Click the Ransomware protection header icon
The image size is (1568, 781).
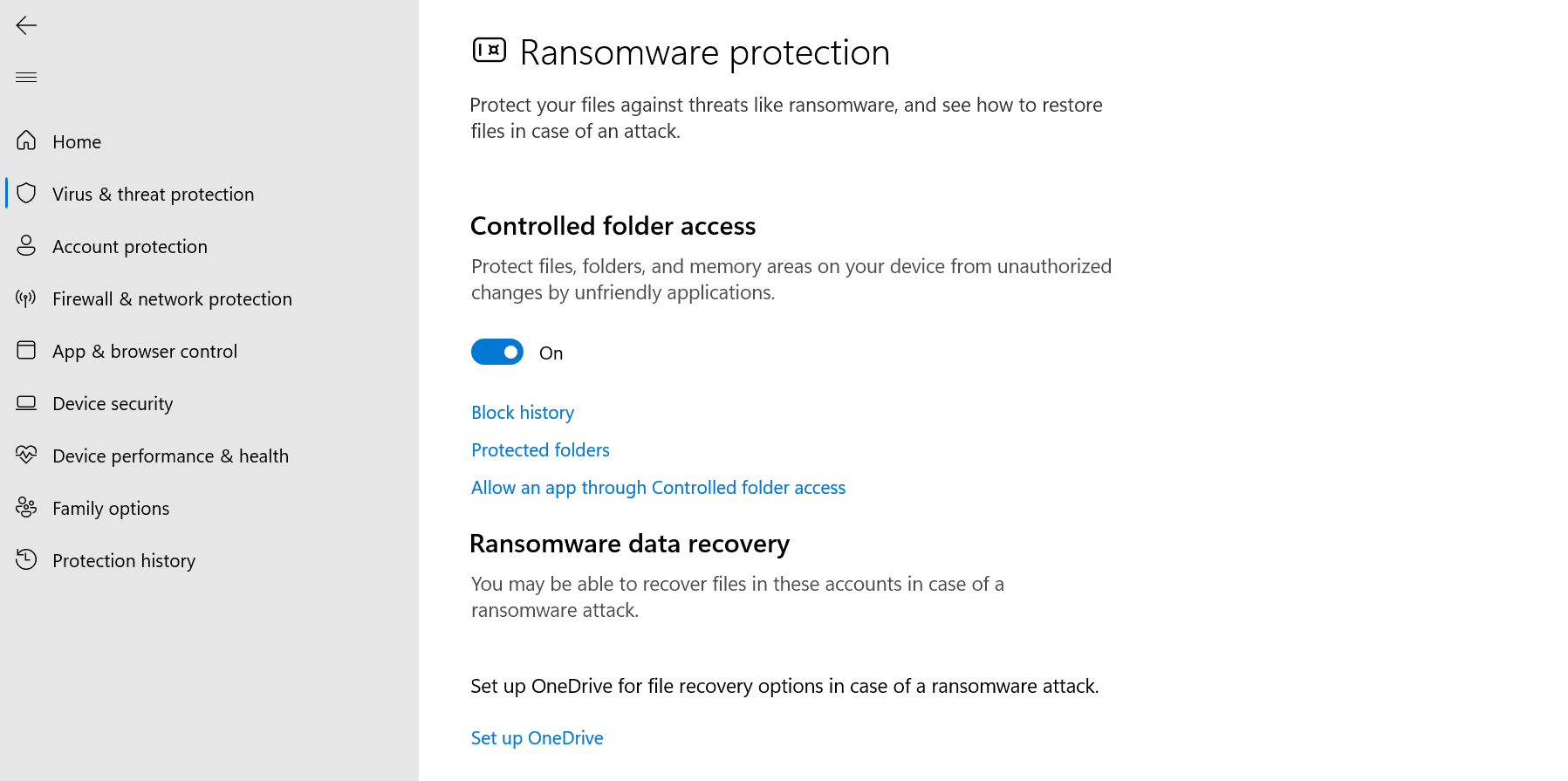coord(490,50)
